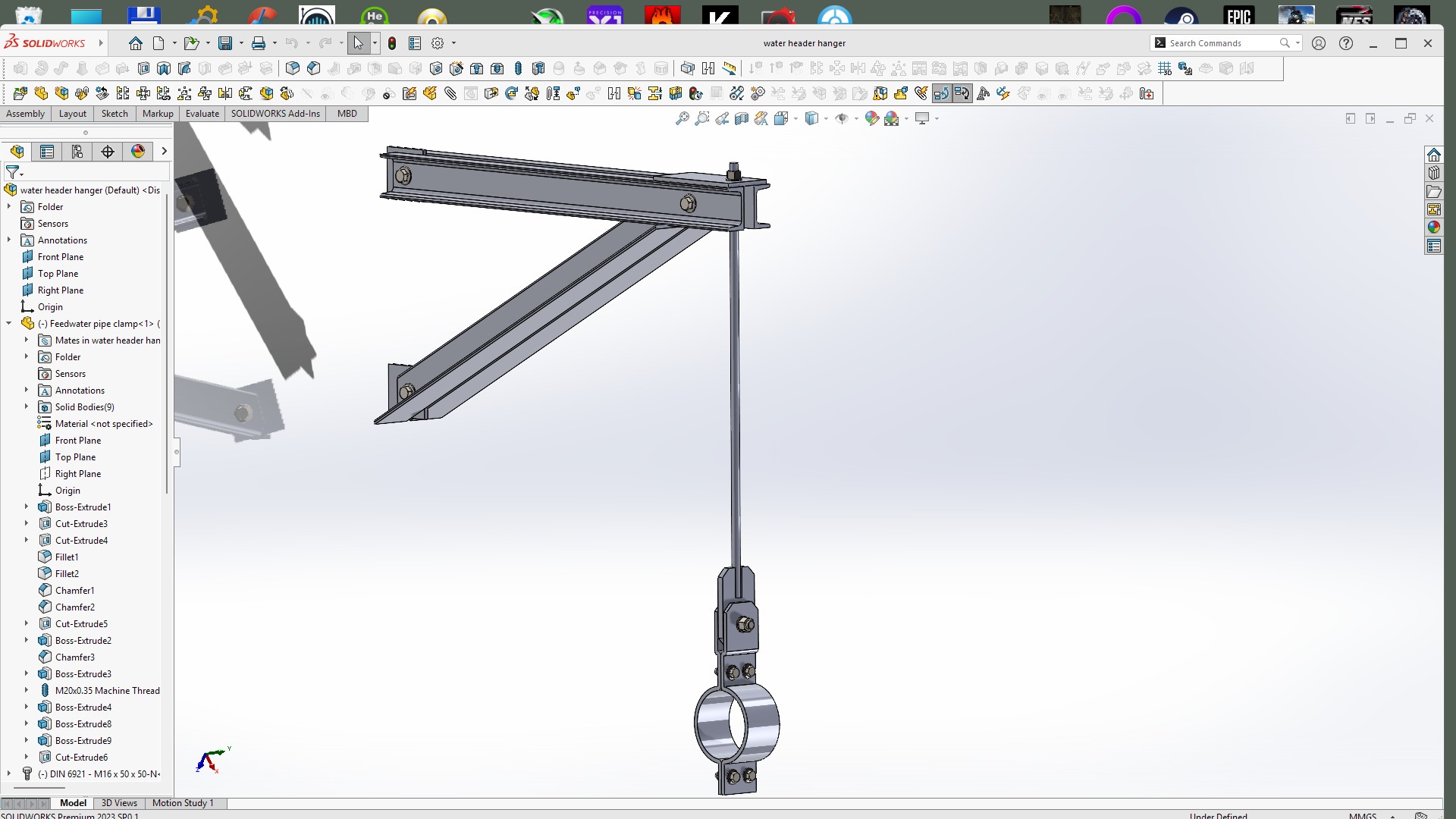Open the Motion Study 1 tab
The height and width of the screenshot is (819, 1456).
tap(183, 803)
